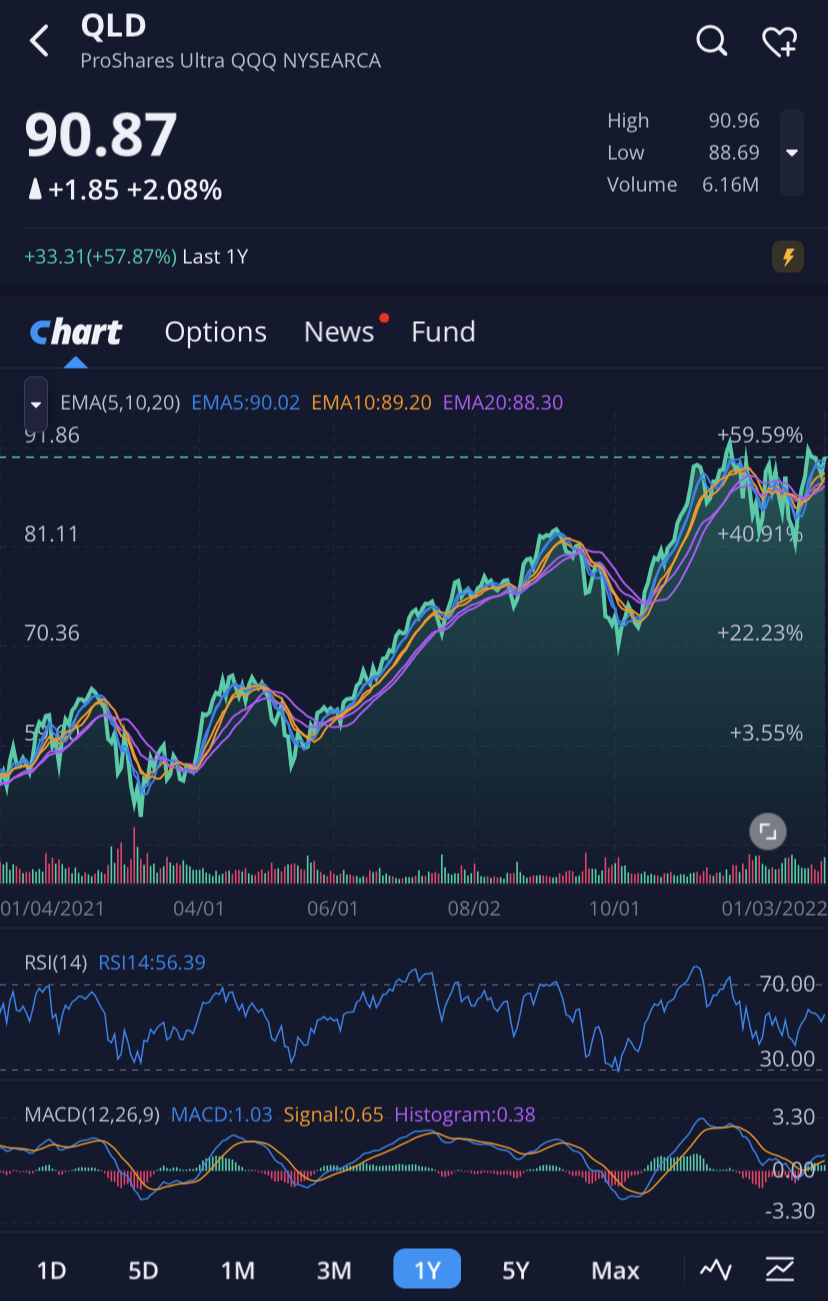Tap the RSI14:56.39 value
The height and width of the screenshot is (1301, 828).
click(152, 963)
